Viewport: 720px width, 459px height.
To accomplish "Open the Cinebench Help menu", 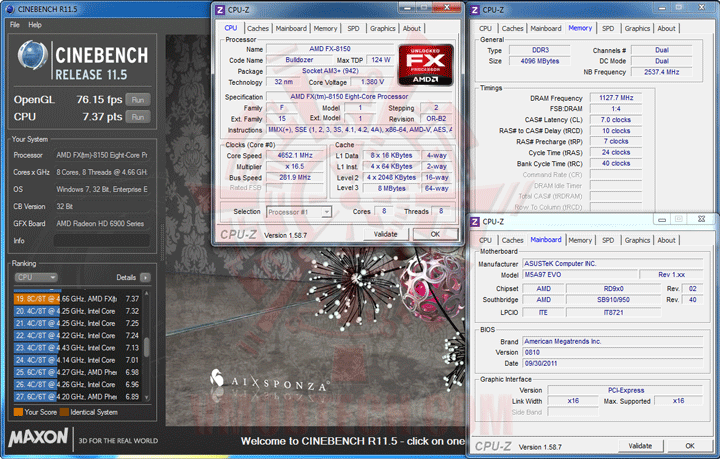I will click(35, 25).
